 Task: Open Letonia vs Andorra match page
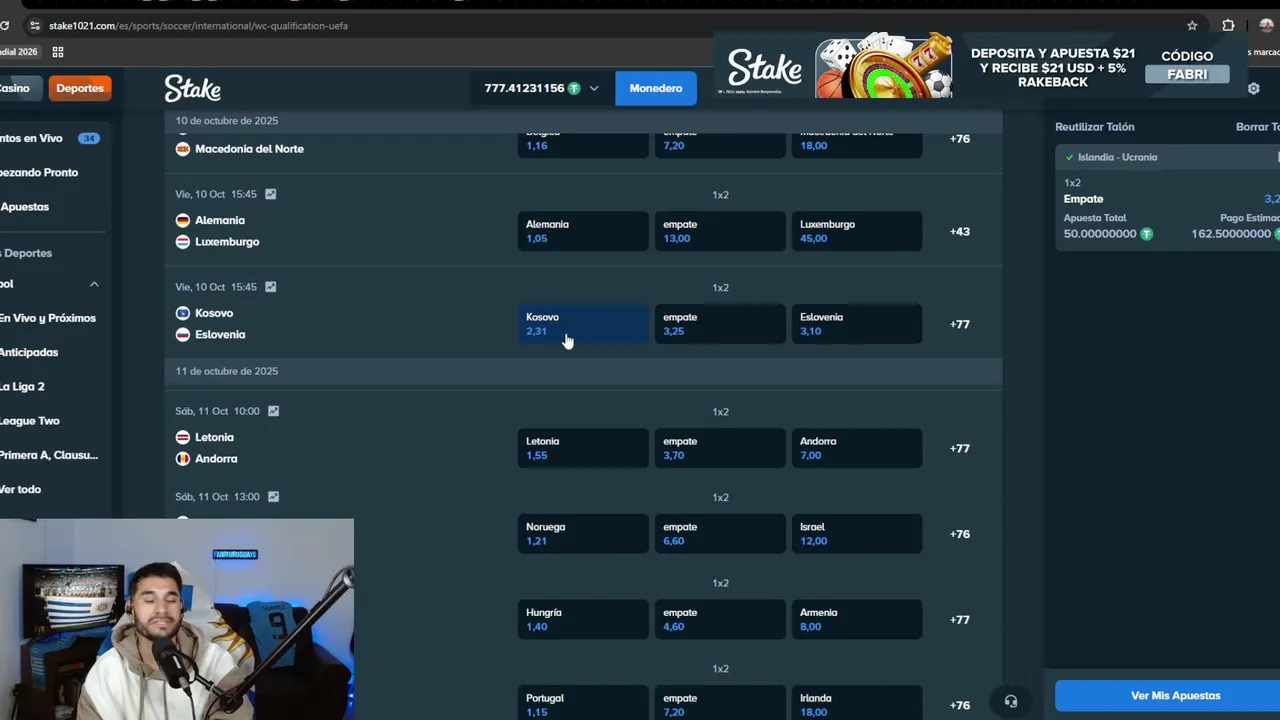click(207, 448)
